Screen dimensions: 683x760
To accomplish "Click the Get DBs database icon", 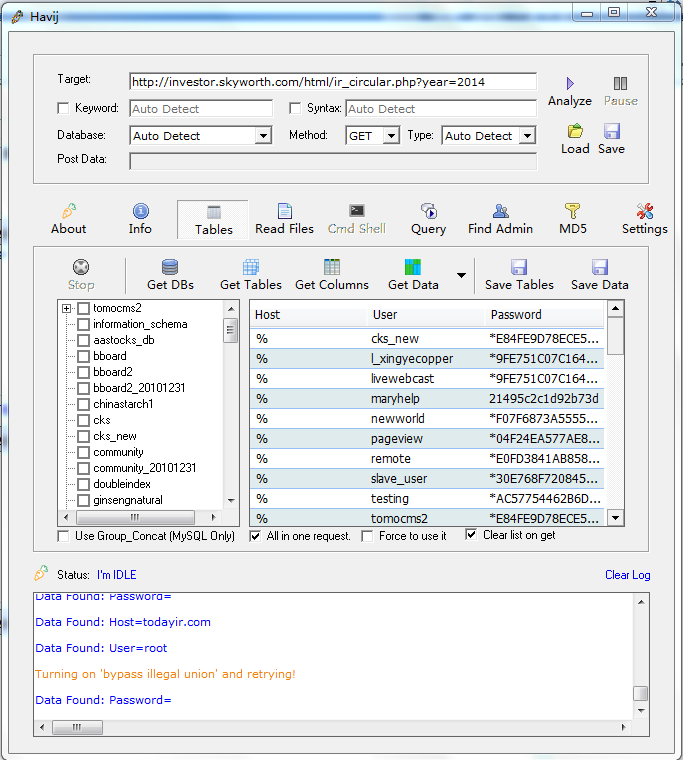I will point(170,267).
